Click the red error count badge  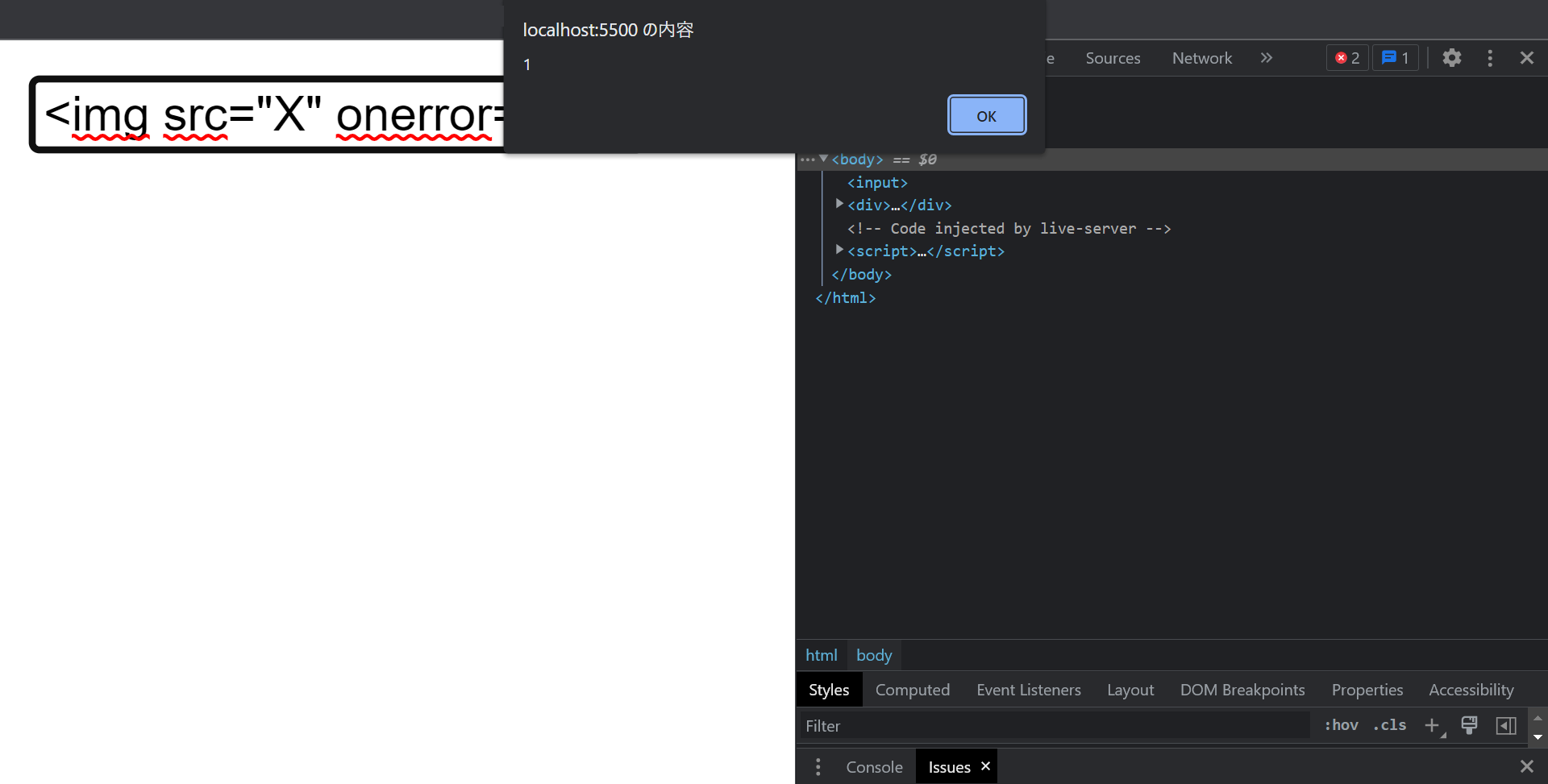[1347, 58]
